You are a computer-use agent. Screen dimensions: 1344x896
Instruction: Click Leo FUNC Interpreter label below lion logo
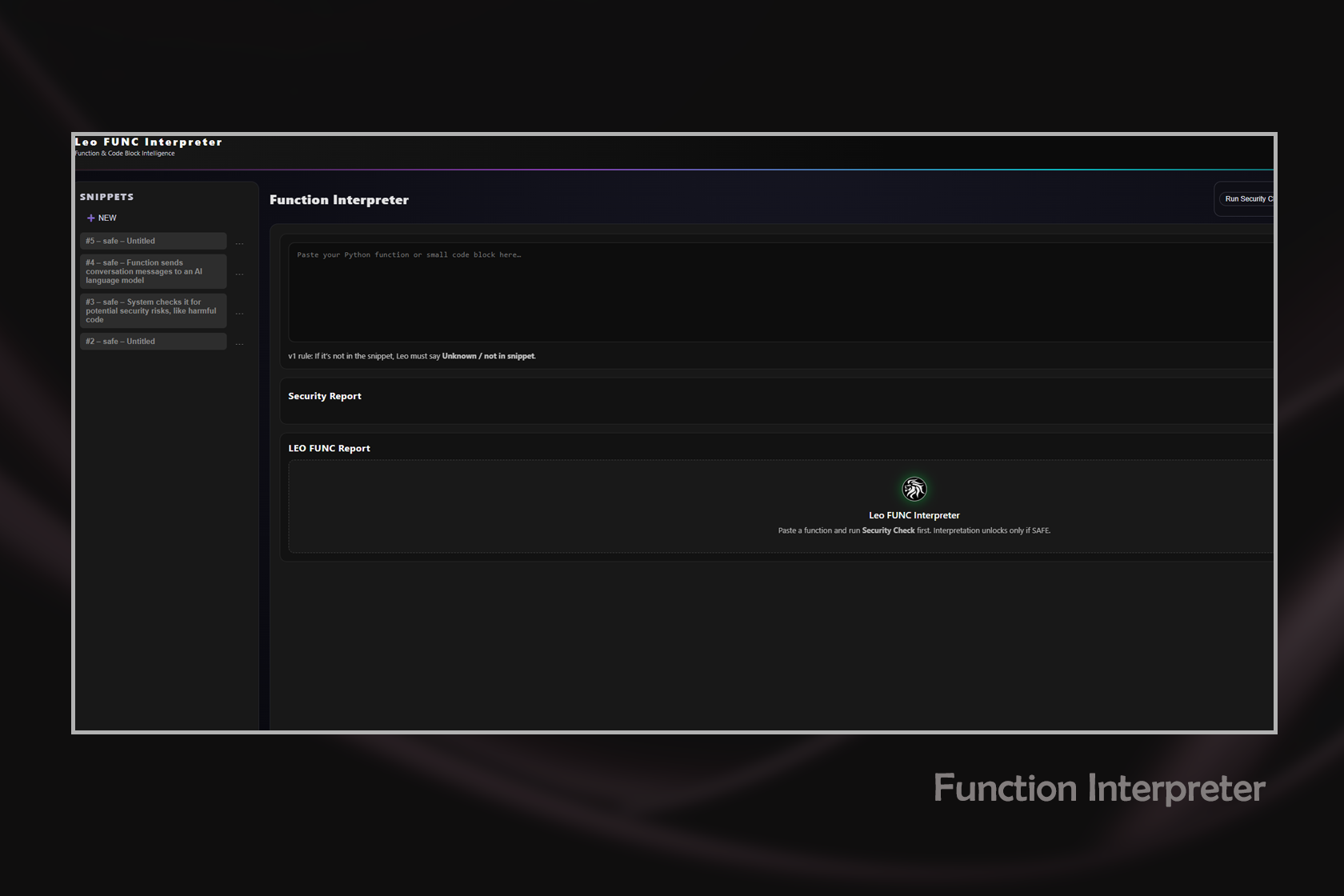(914, 515)
